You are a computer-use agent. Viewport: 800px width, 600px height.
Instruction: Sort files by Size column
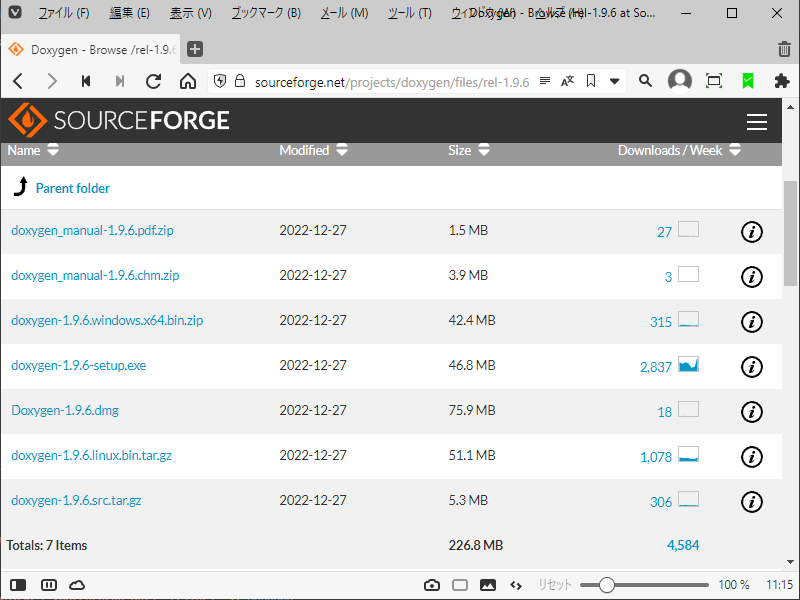click(469, 151)
